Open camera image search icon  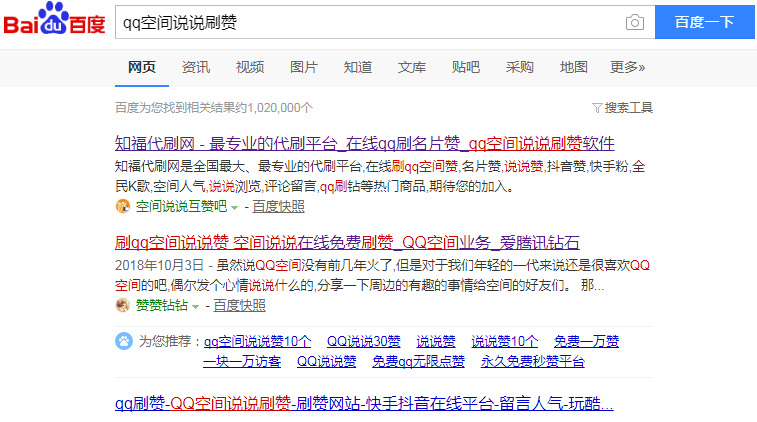coord(634,22)
